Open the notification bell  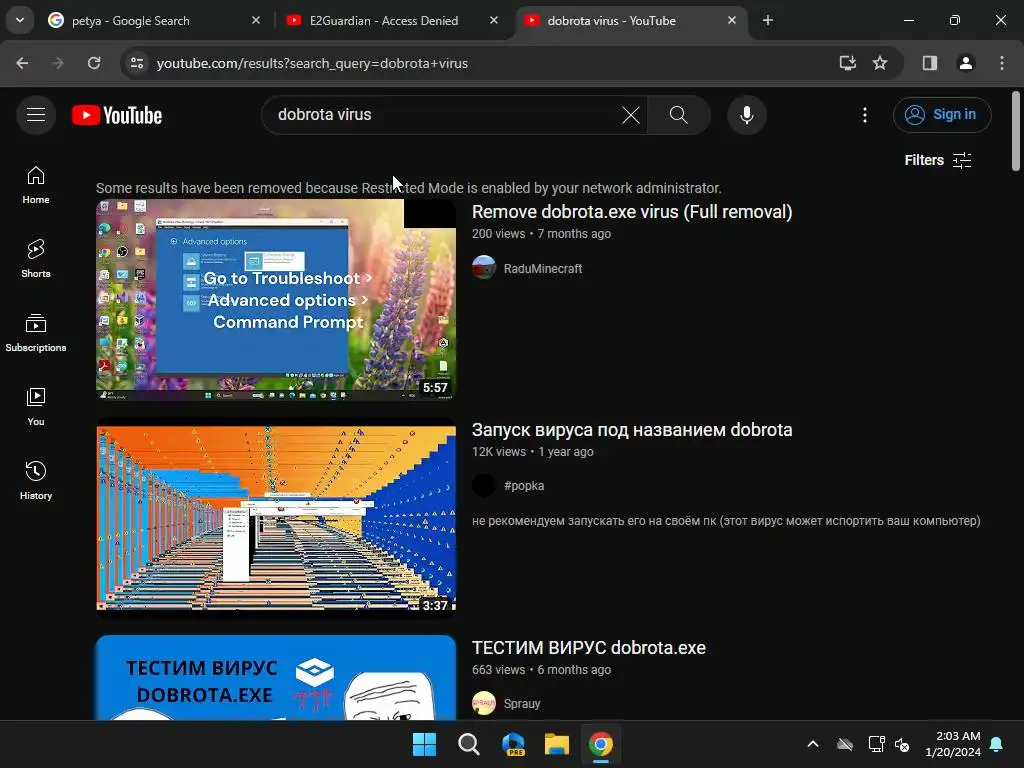(997, 744)
